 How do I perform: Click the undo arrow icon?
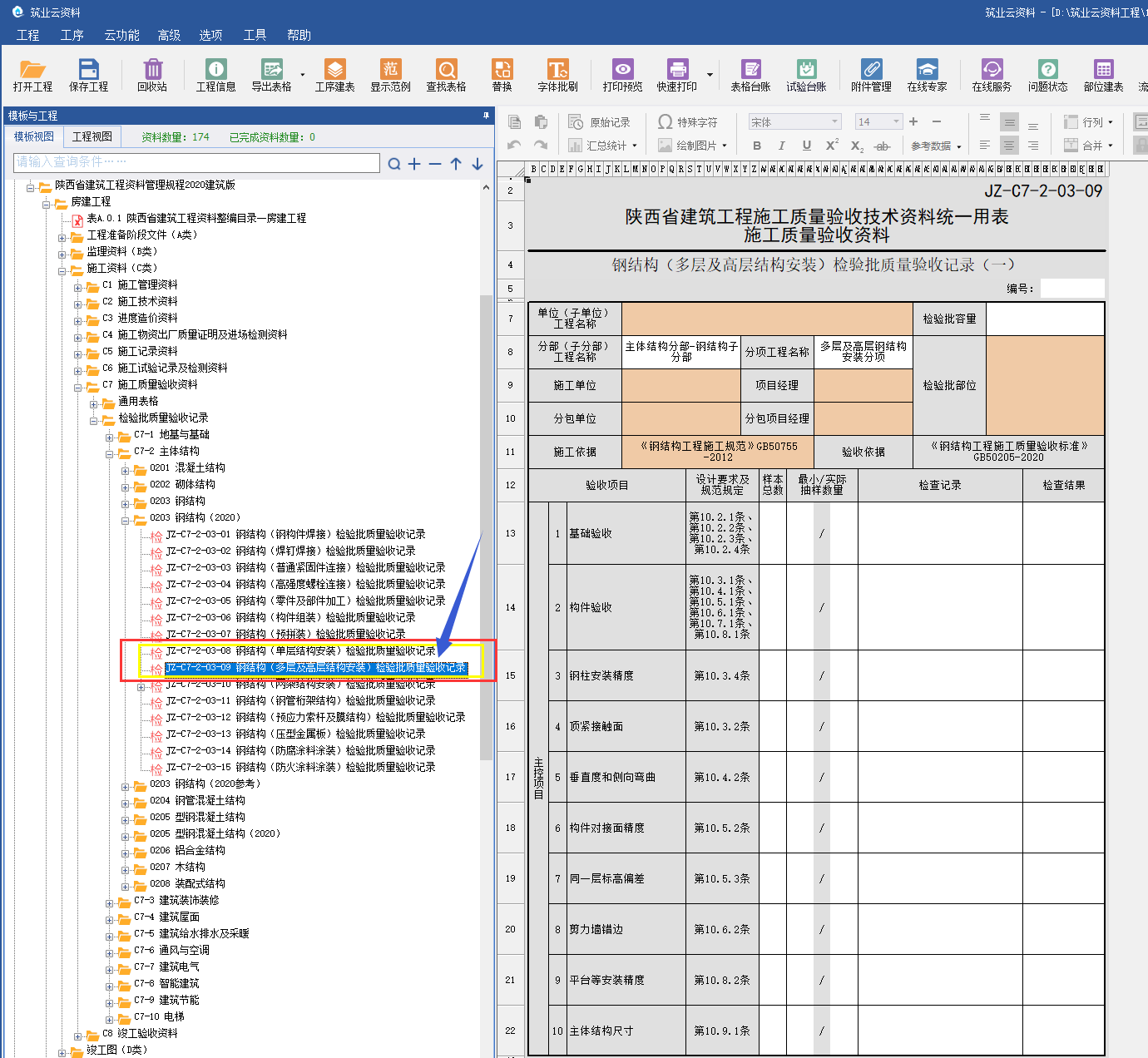(515, 146)
